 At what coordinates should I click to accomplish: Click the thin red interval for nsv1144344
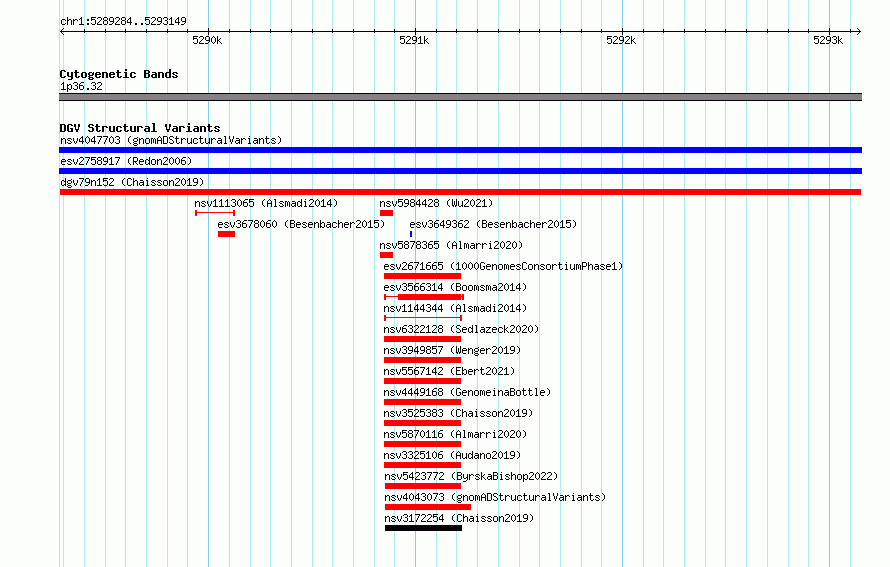pyautogui.click(x=423, y=318)
